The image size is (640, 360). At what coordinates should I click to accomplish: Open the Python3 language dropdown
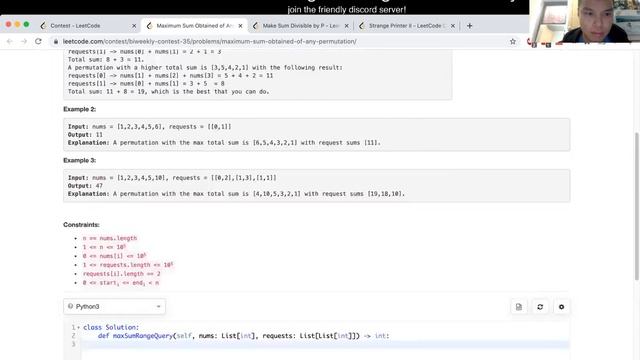point(114,307)
